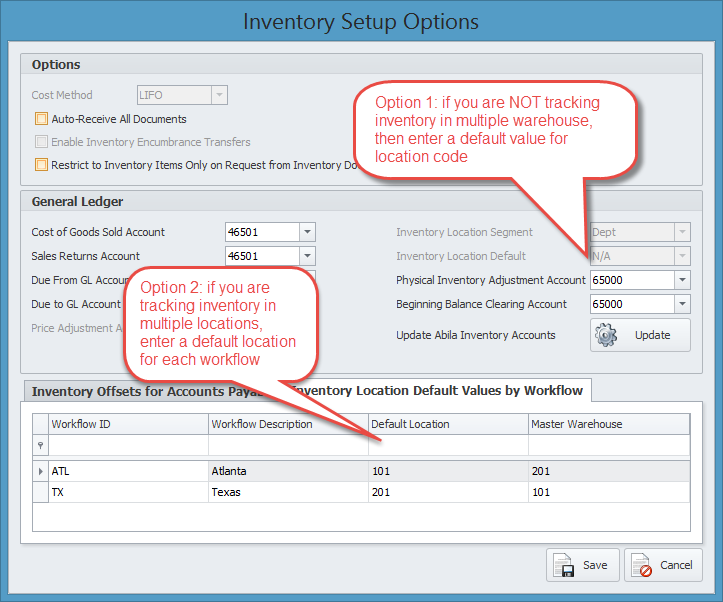Sort by Master Warehouse column header

tap(608, 424)
